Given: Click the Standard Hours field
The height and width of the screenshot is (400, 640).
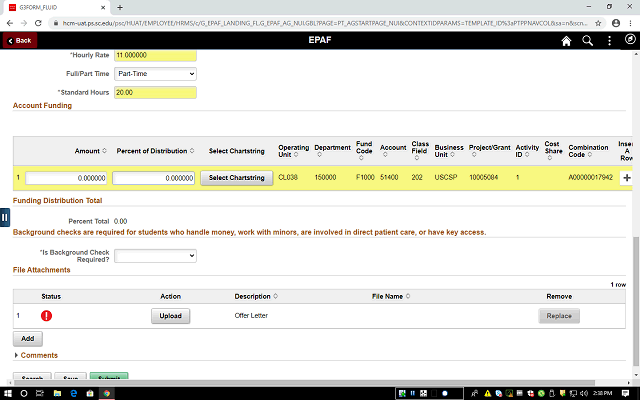Looking at the screenshot, I should click(x=155, y=93).
